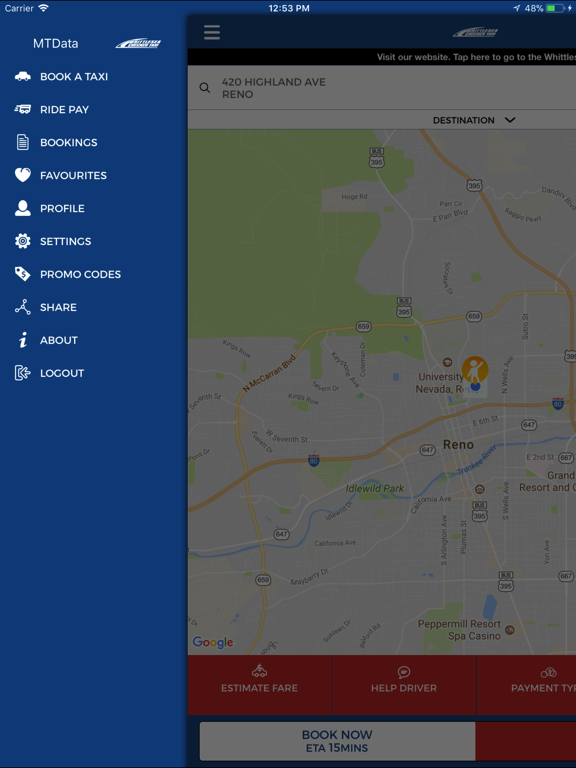The image size is (576, 768).
Task: Tap the Settings gear icon
Action: coord(23,241)
